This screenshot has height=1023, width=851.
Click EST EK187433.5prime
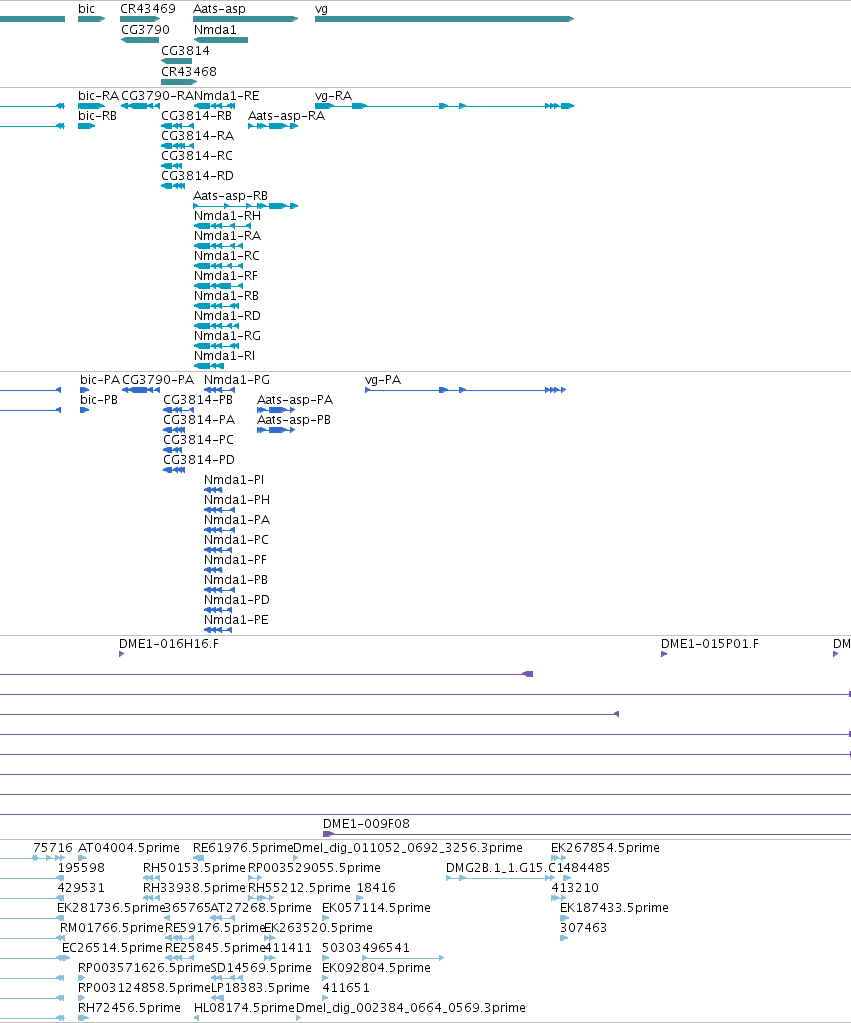[565, 919]
